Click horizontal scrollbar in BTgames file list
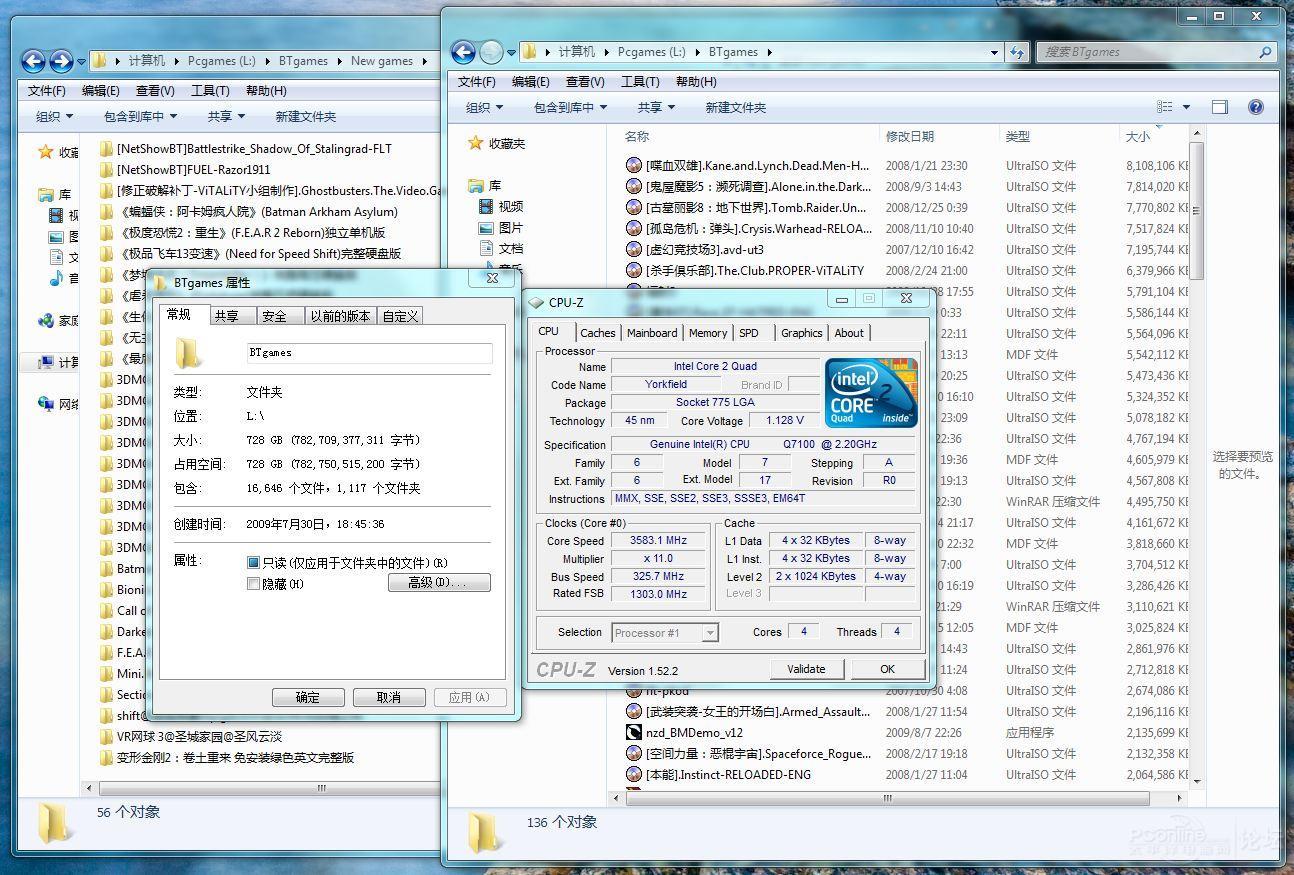This screenshot has height=875, width=1294. click(888, 798)
